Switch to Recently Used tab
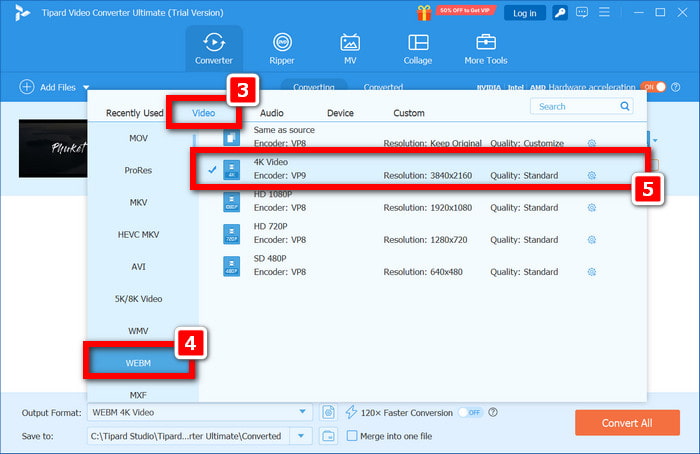Screen dimensions: 700x454 (x=134, y=113)
